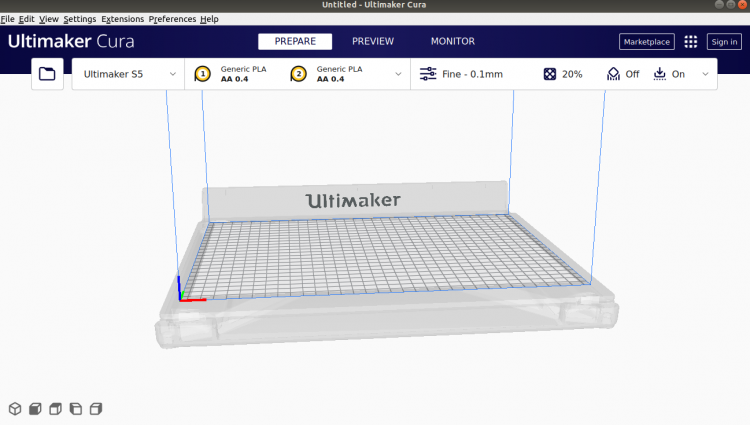Image resolution: width=750 pixels, height=425 pixels.
Task: Click the Sign in button
Action: tap(724, 42)
